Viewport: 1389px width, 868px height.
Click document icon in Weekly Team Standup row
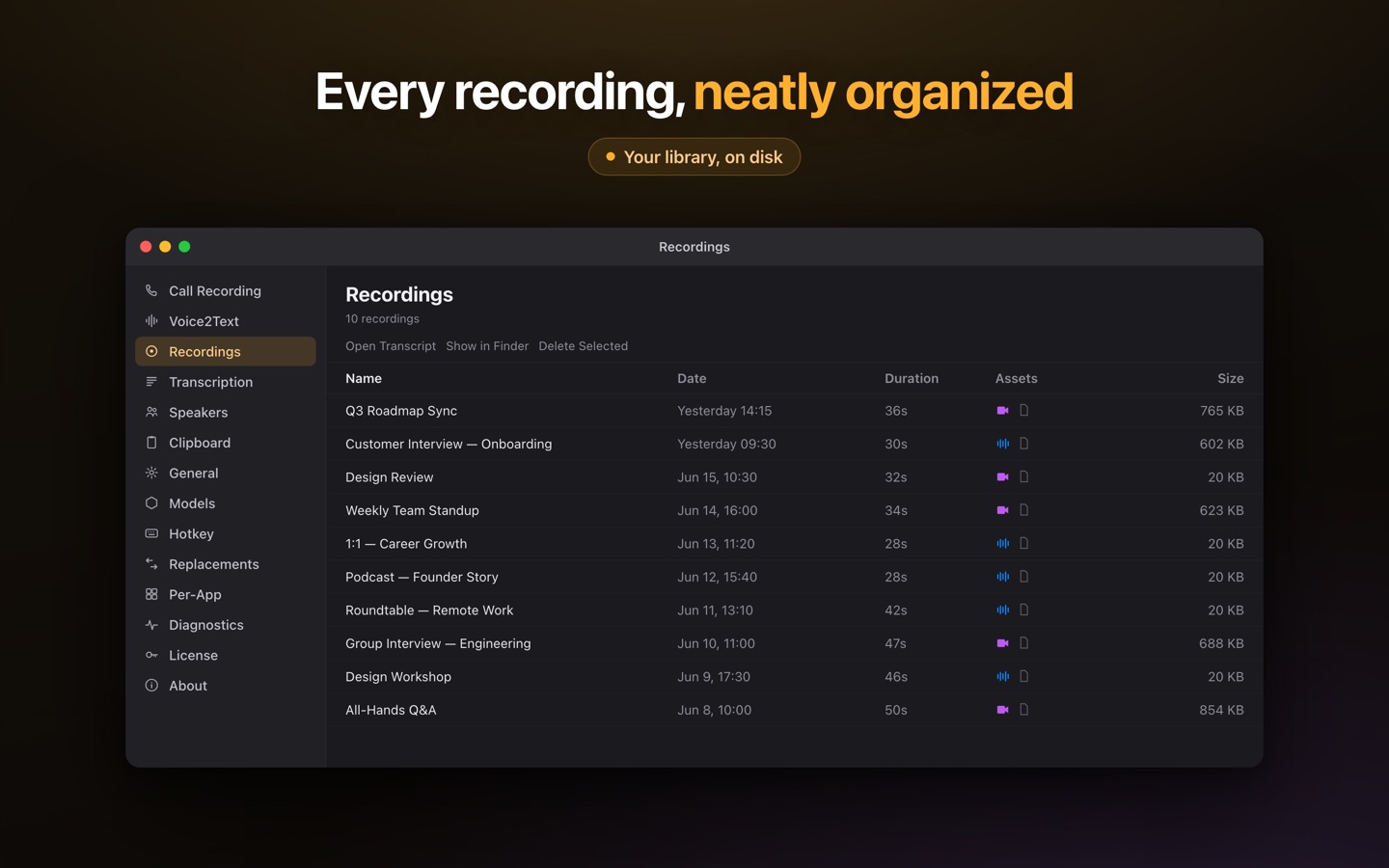coord(1023,510)
